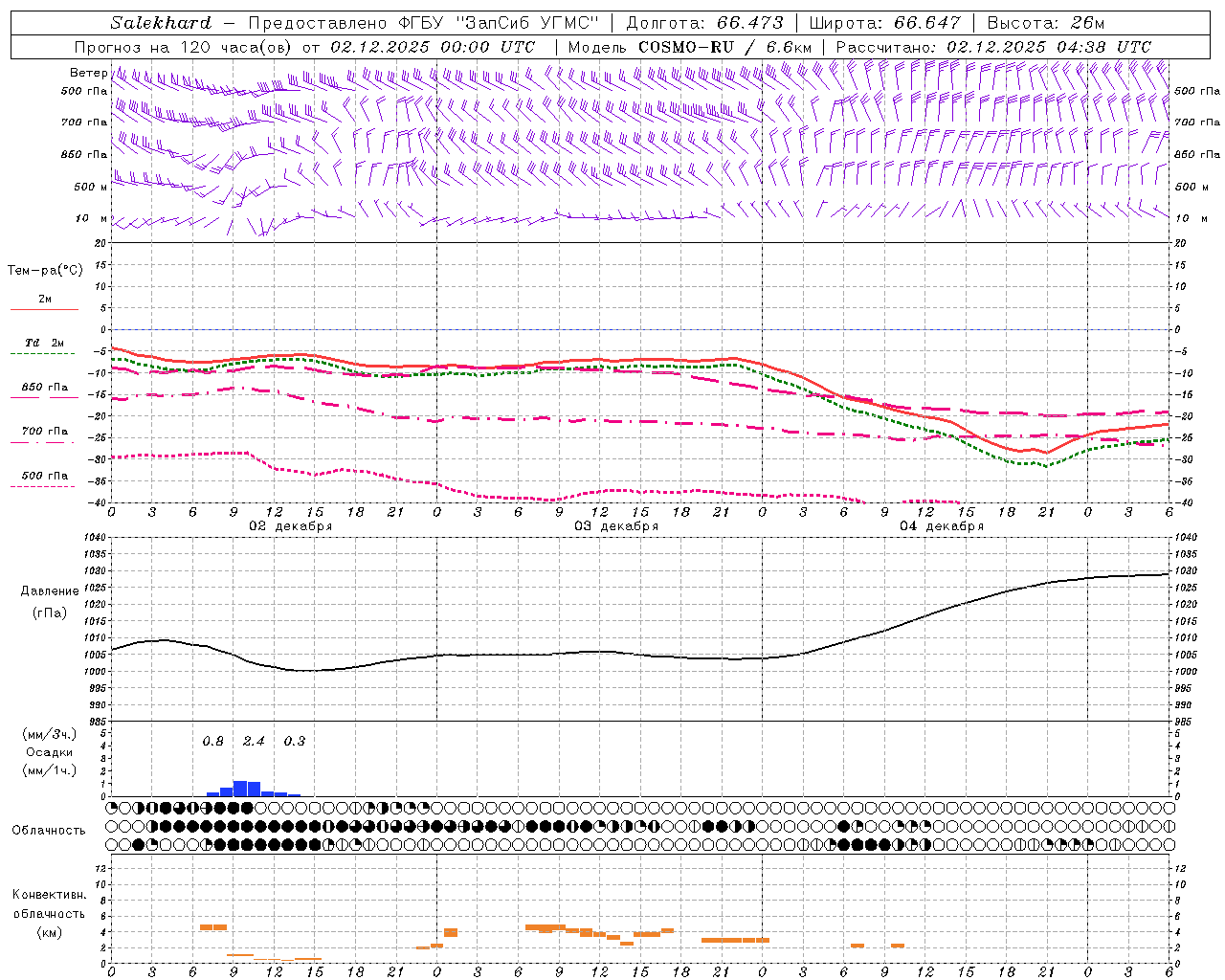
Task: Click the Ветер wind panel label
Action: (88, 73)
